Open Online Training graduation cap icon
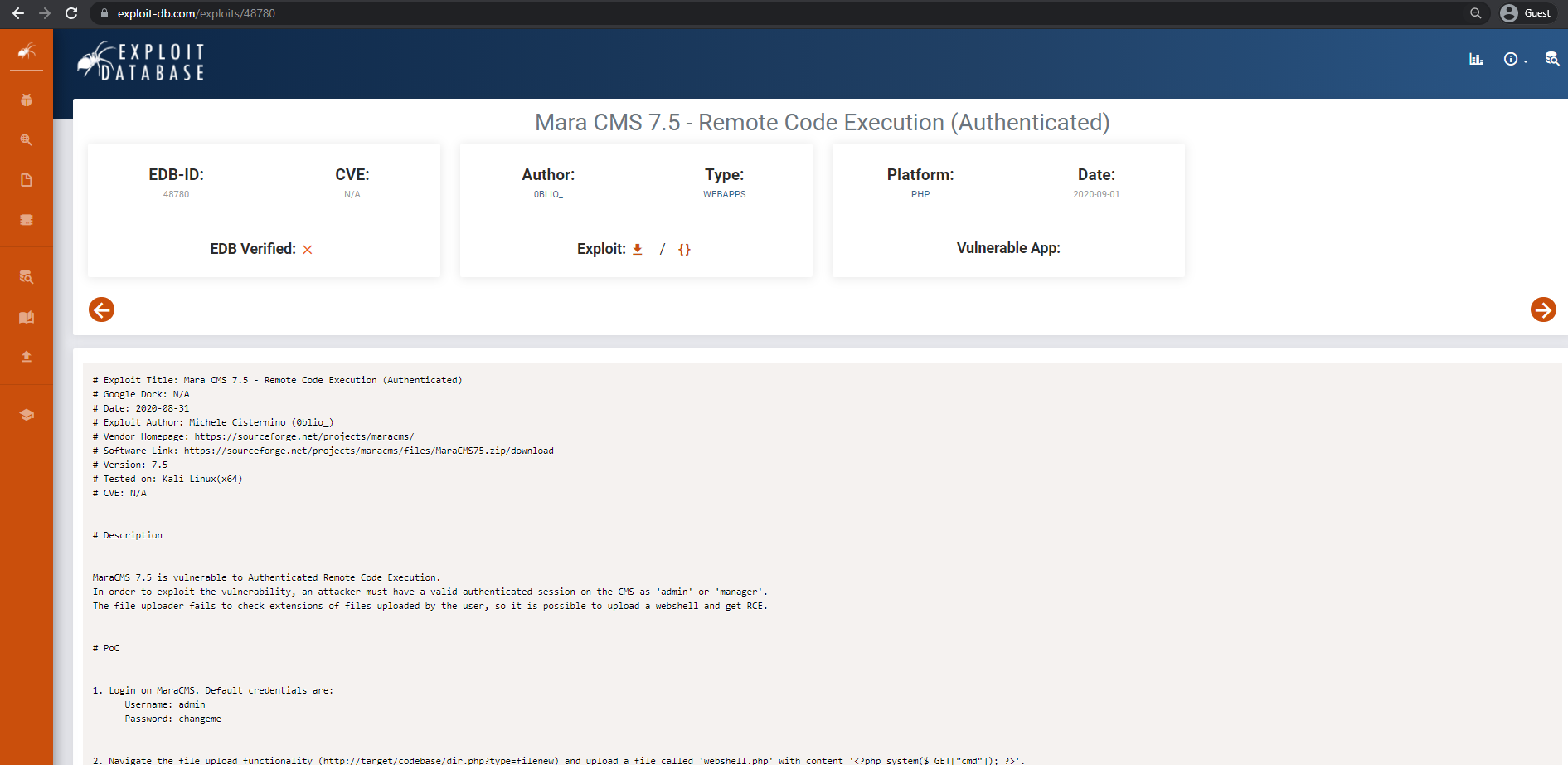 pos(27,415)
